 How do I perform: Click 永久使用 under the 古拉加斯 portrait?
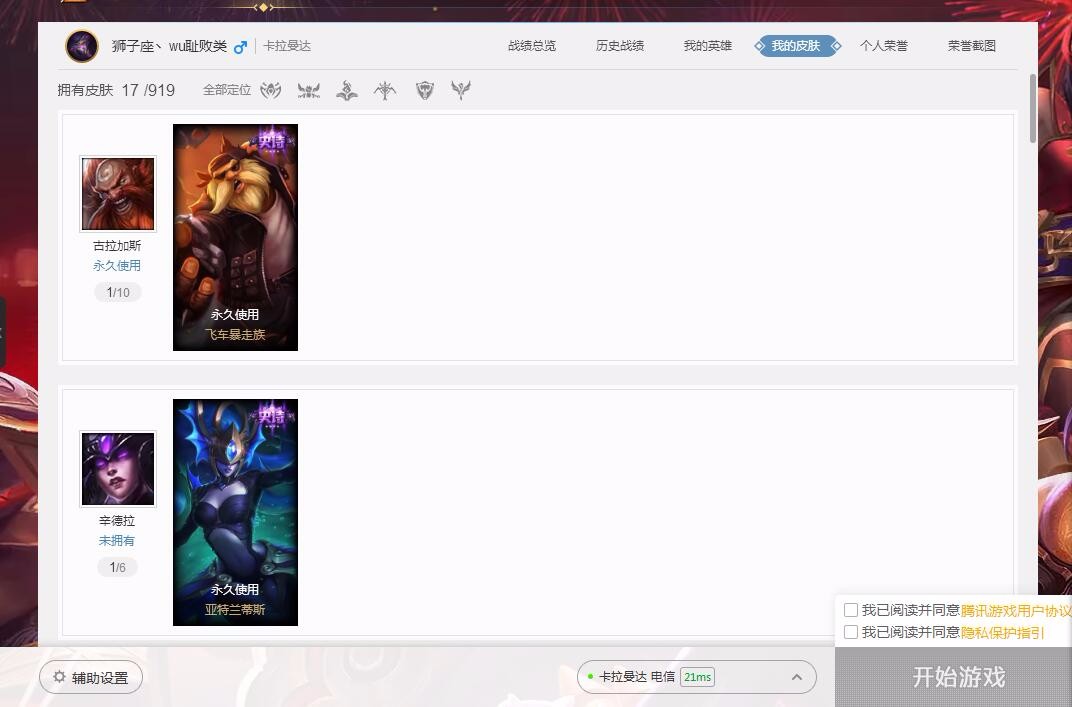tap(117, 266)
